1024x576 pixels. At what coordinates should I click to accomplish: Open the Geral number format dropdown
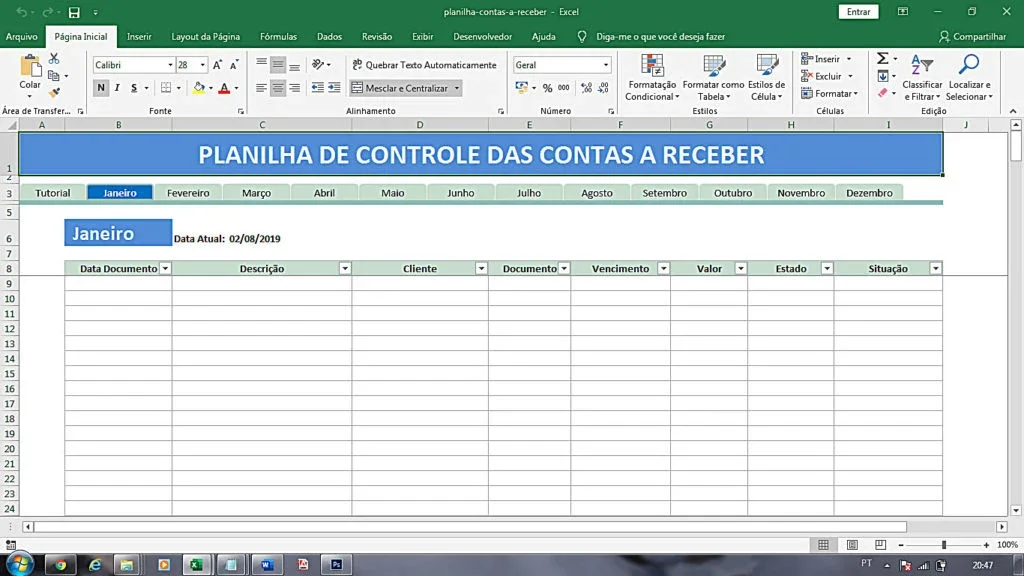[605, 65]
